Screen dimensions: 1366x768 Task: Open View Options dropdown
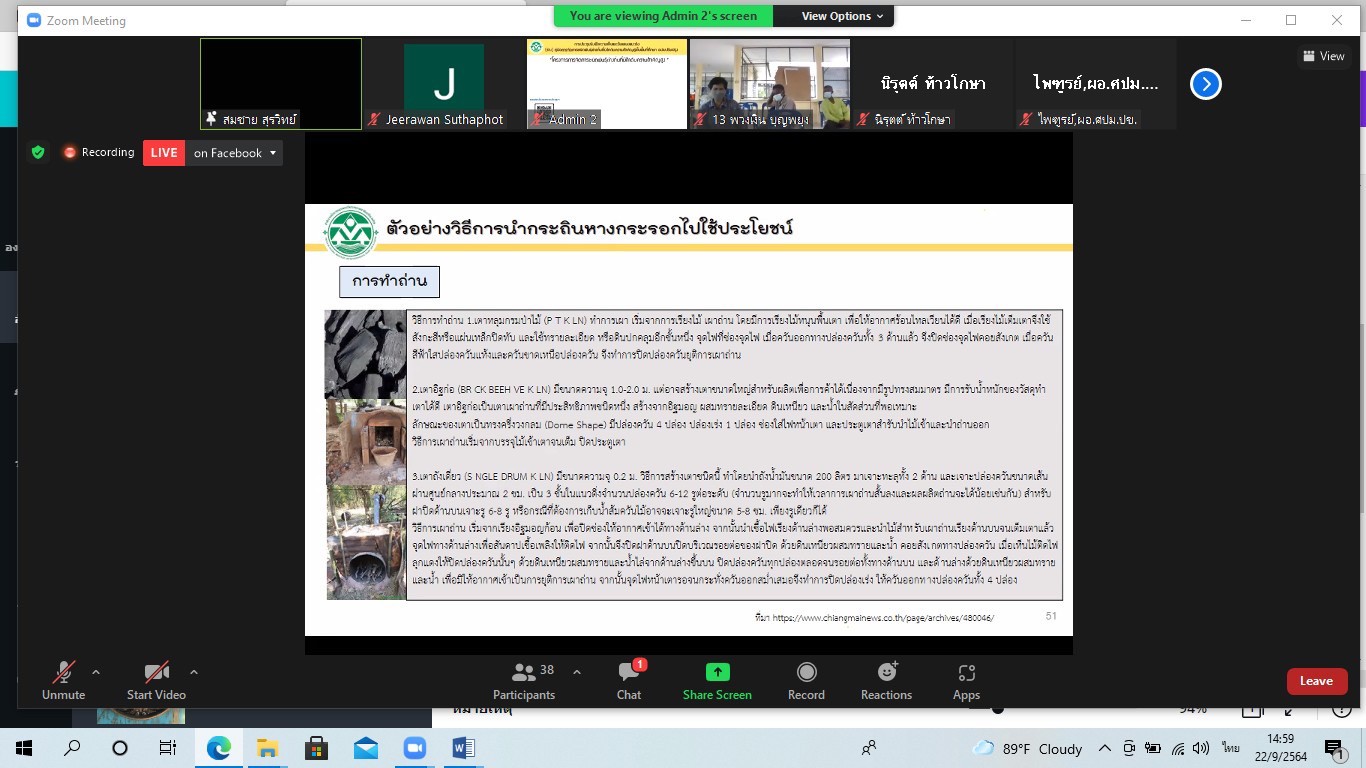pos(842,16)
